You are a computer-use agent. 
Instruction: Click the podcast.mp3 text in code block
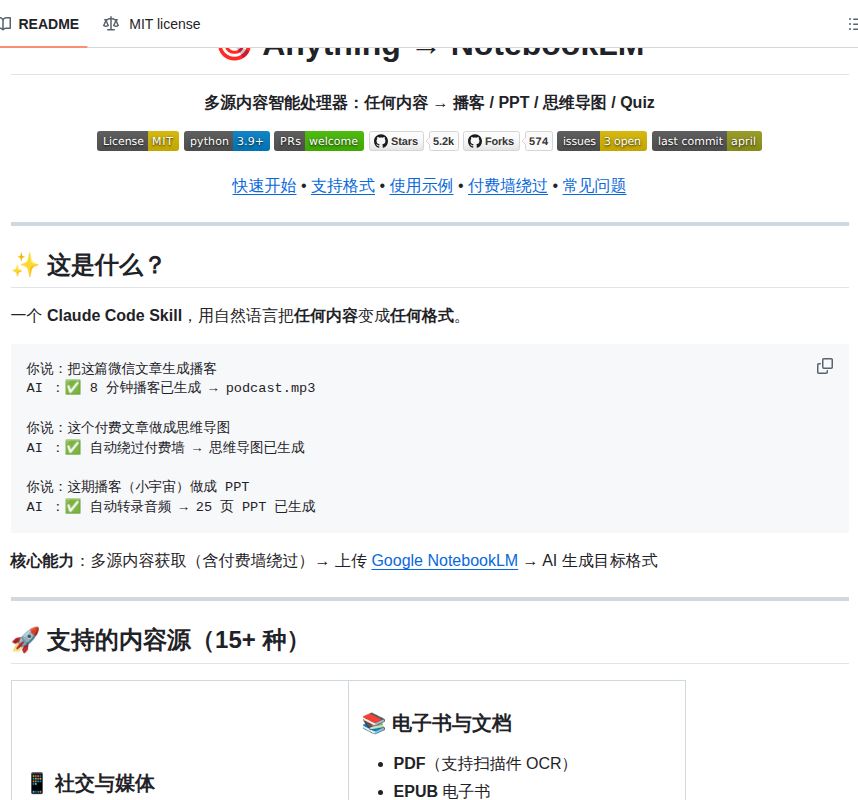pyautogui.click(x=270, y=388)
